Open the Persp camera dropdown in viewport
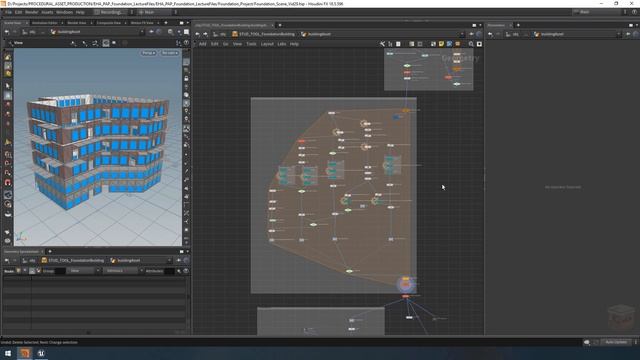This screenshot has width=640, height=360. [x=149, y=53]
